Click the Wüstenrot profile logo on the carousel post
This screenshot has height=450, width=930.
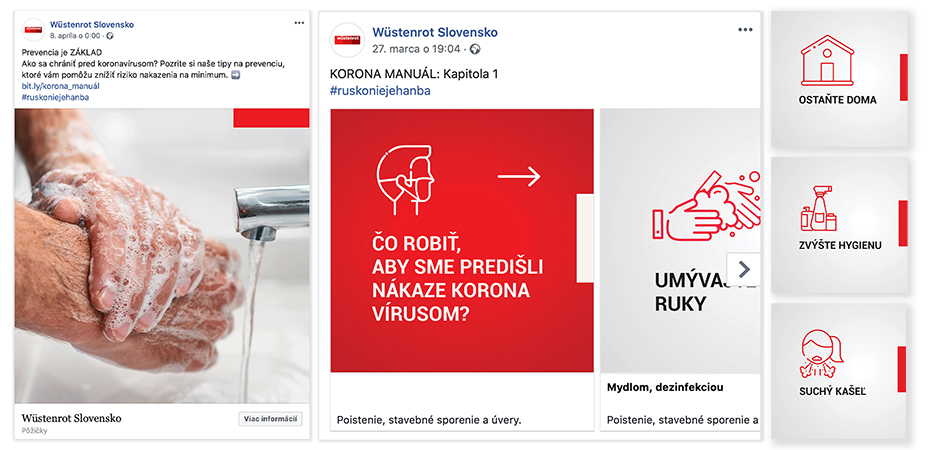point(348,40)
